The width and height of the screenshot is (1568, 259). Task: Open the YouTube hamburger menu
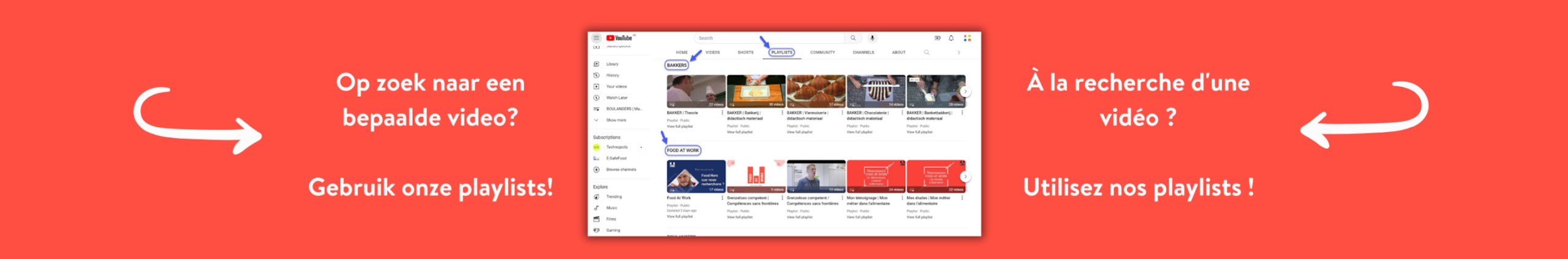(x=596, y=38)
